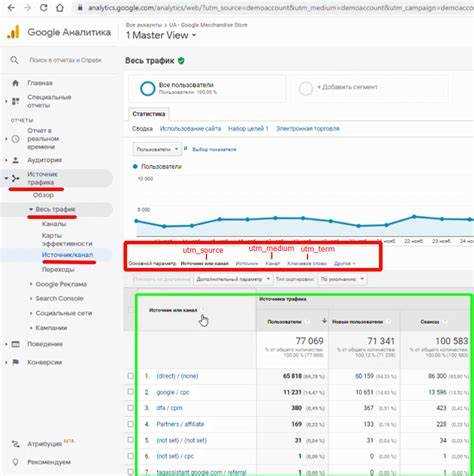
Task: Click the browser home icon
Action: pyautogui.click(x=60, y=8)
